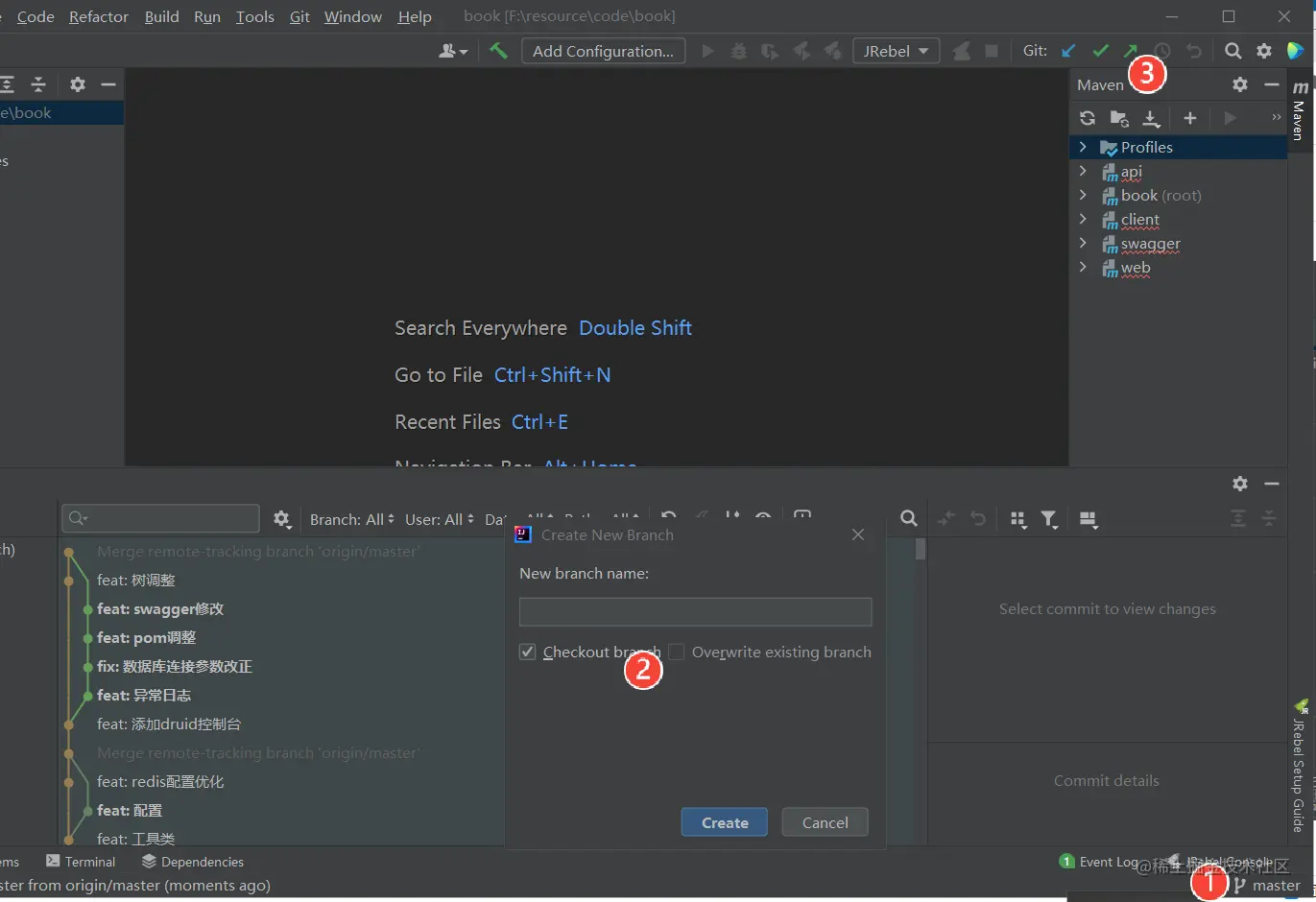Click the New branch name field
Image resolution: width=1316 pixels, height=902 pixels.
[x=695, y=612]
